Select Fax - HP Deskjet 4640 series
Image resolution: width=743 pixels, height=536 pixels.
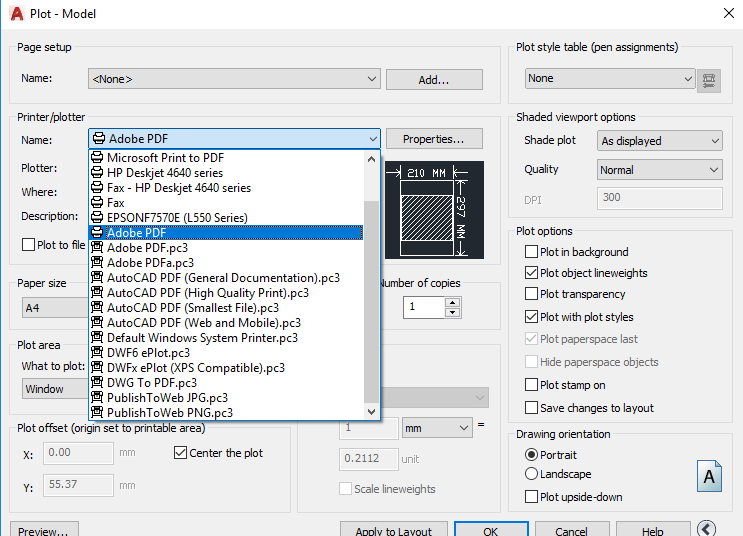click(x=226, y=188)
